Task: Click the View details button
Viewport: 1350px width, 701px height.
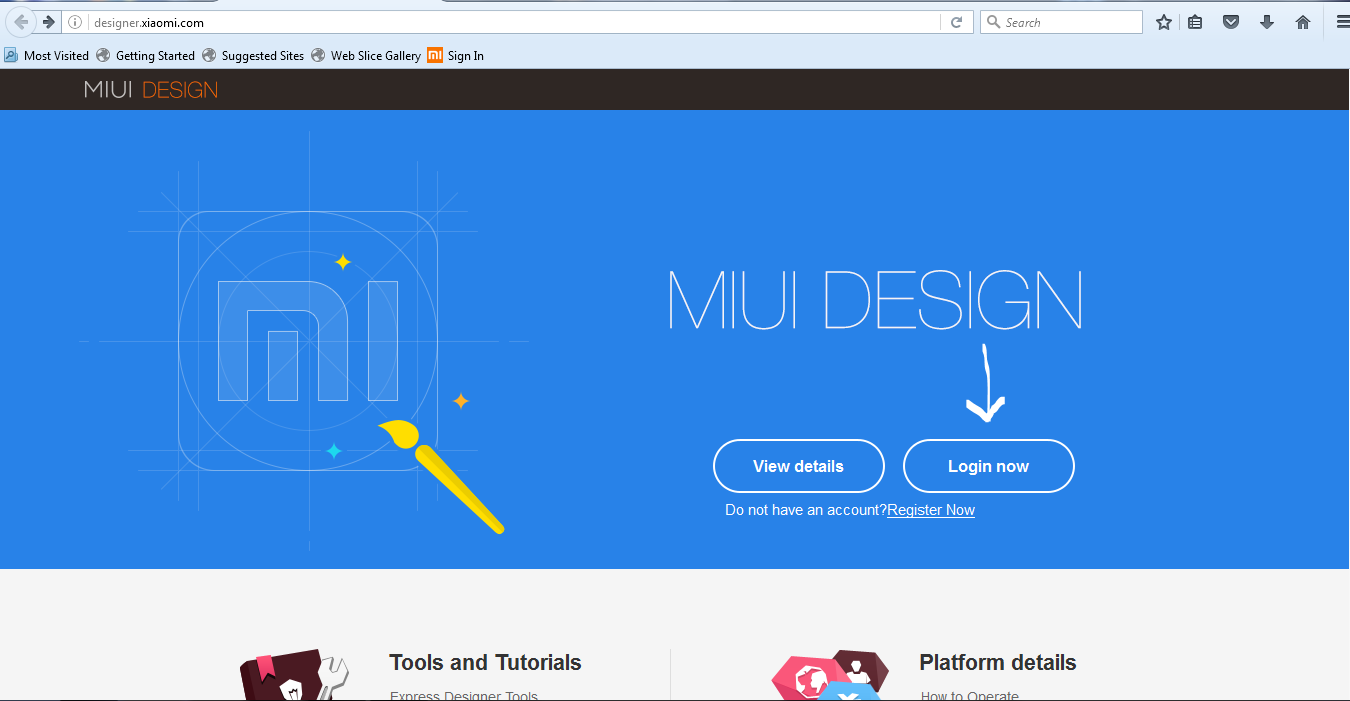Action: (798, 465)
